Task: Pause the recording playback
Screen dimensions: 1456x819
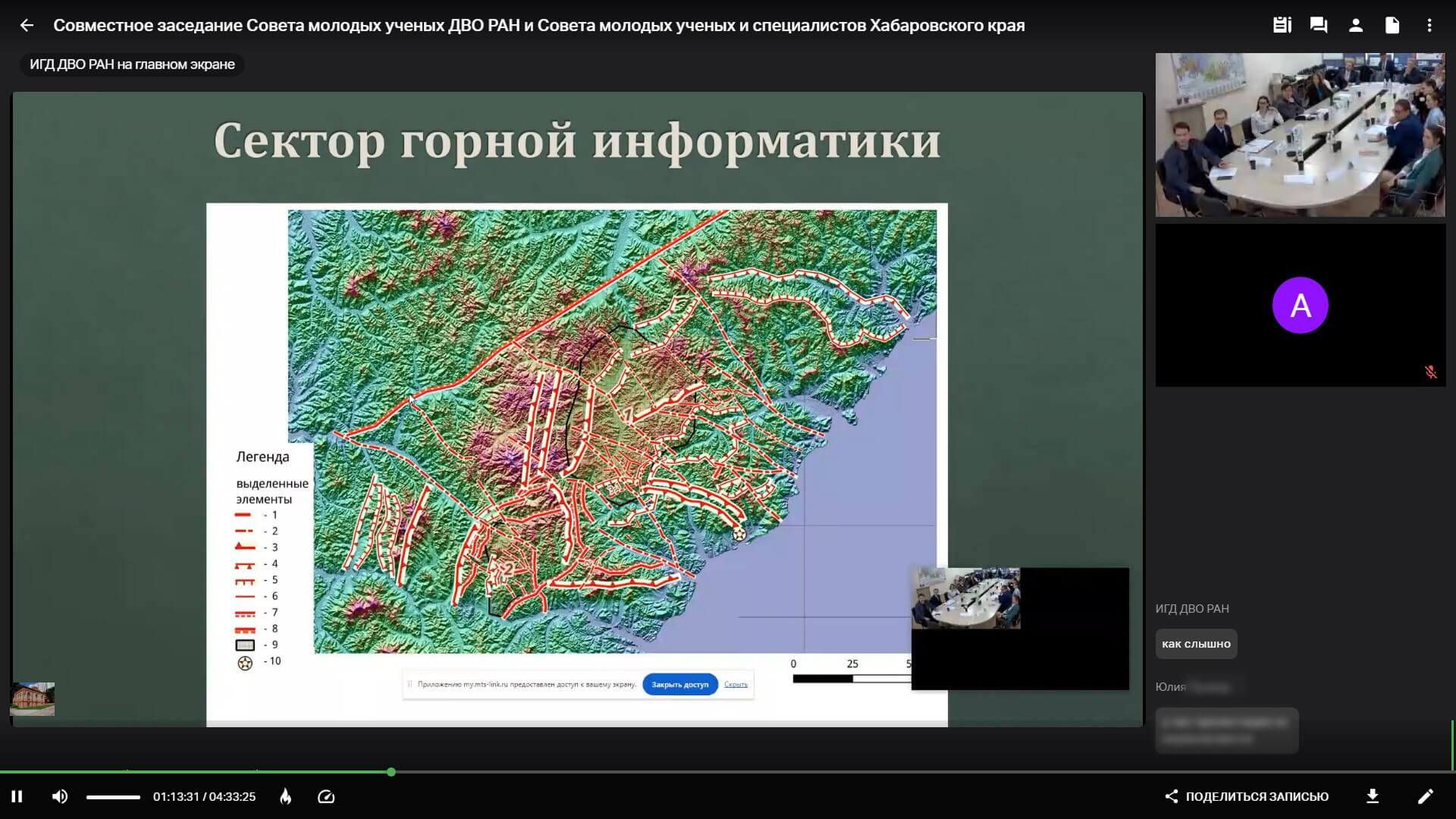Action: [x=17, y=796]
